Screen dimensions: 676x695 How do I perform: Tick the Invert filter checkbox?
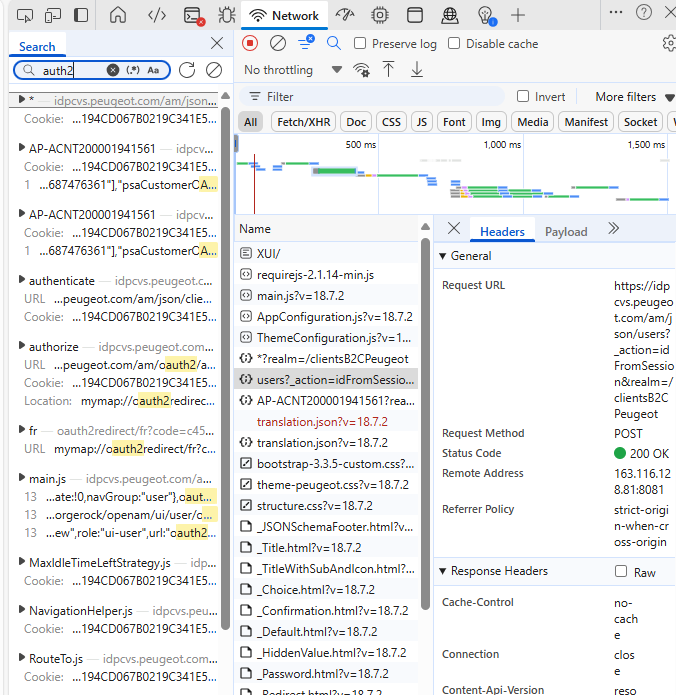(x=523, y=97)
